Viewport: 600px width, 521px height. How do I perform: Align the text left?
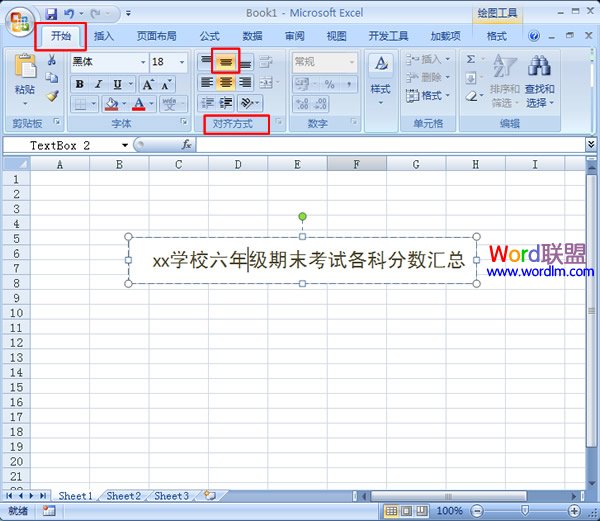point(207,82)
